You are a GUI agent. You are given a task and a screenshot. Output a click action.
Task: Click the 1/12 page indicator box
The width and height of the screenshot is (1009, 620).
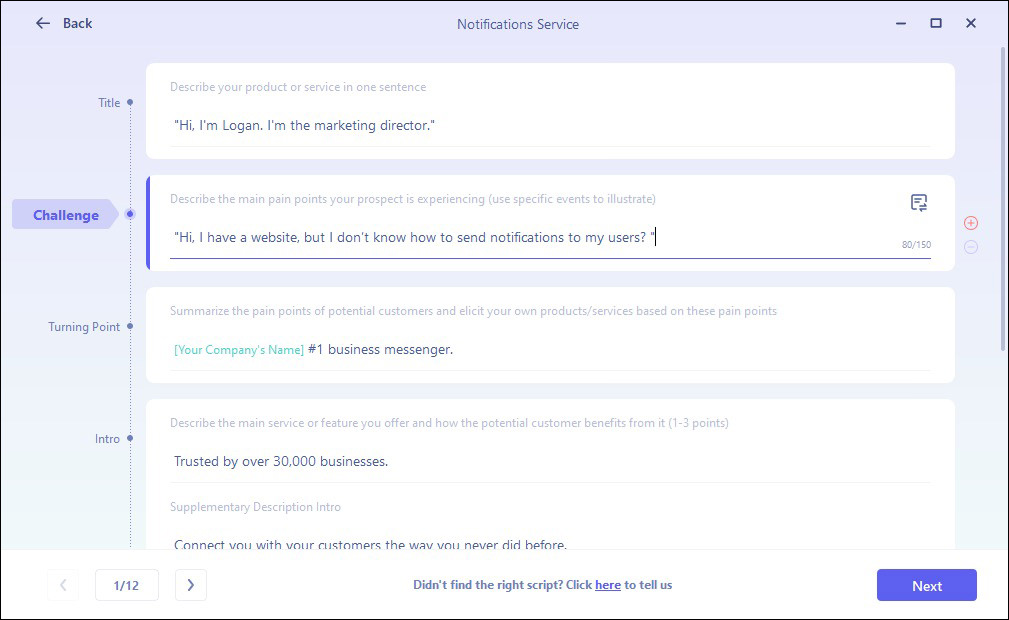pos(127,585)
